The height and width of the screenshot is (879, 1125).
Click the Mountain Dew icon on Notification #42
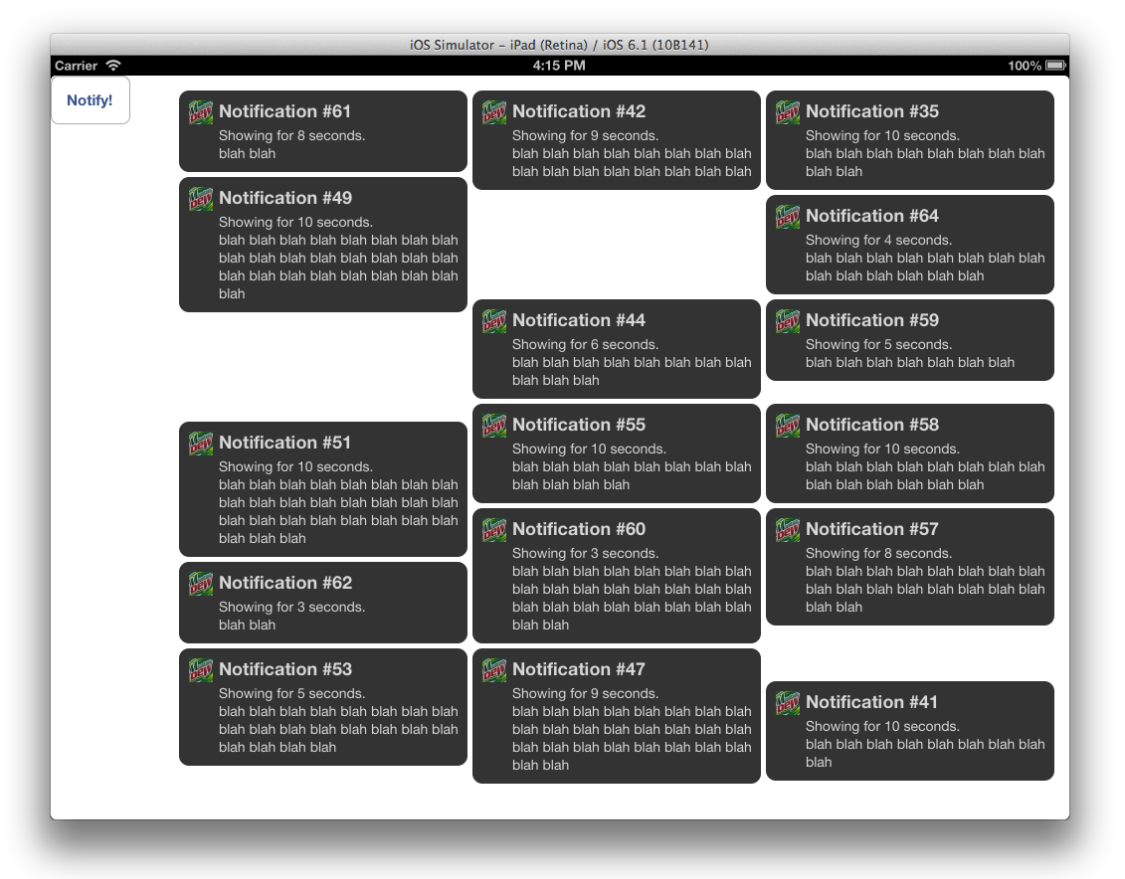tap(494, 113)
